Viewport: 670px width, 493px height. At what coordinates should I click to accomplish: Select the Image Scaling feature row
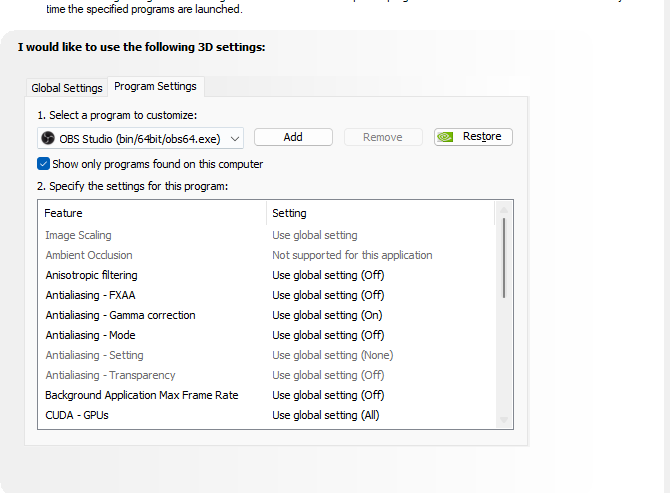click(x=79, y=235)
